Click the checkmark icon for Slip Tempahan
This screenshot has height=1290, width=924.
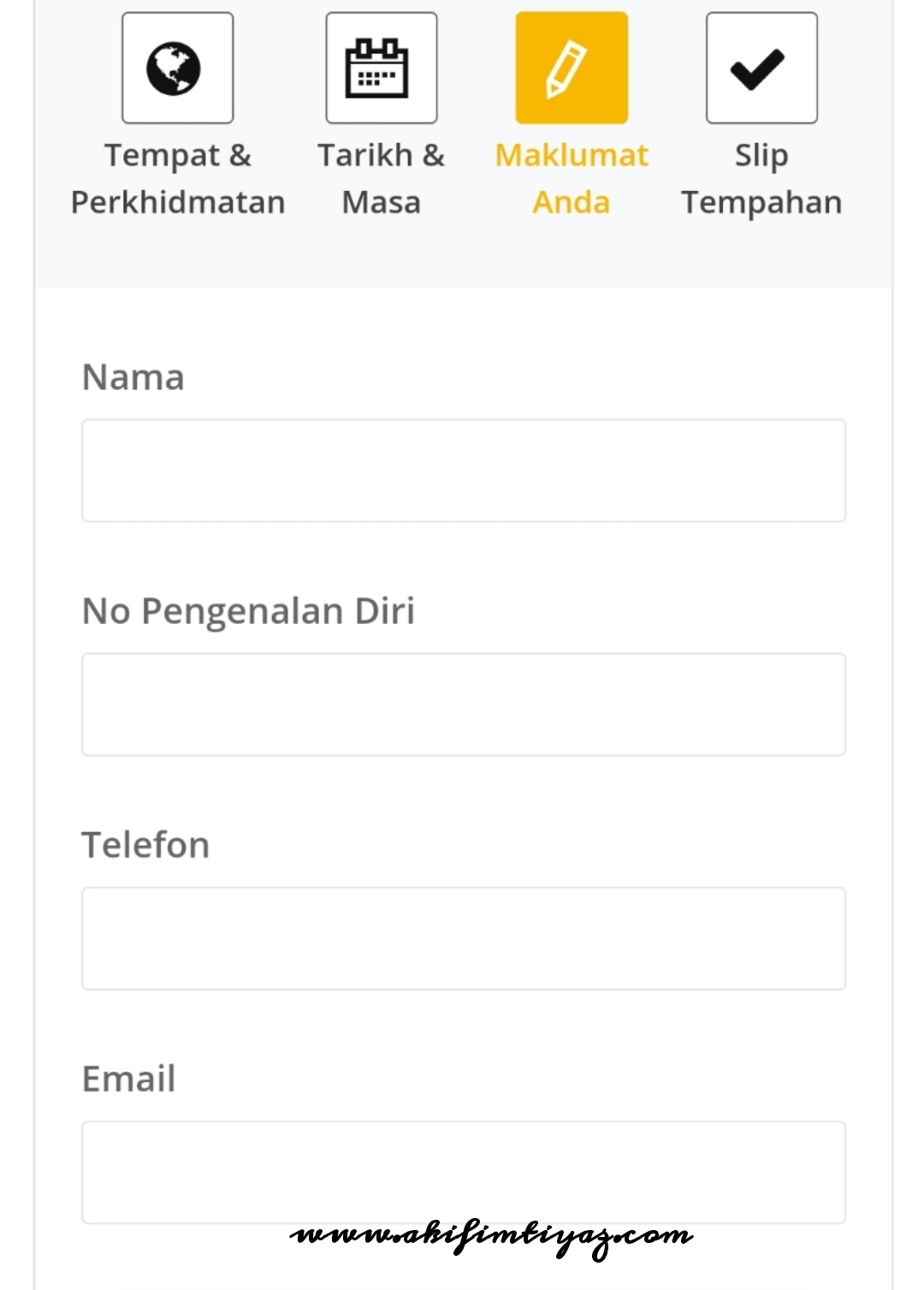pyautogui.click(x=761, y=67)
